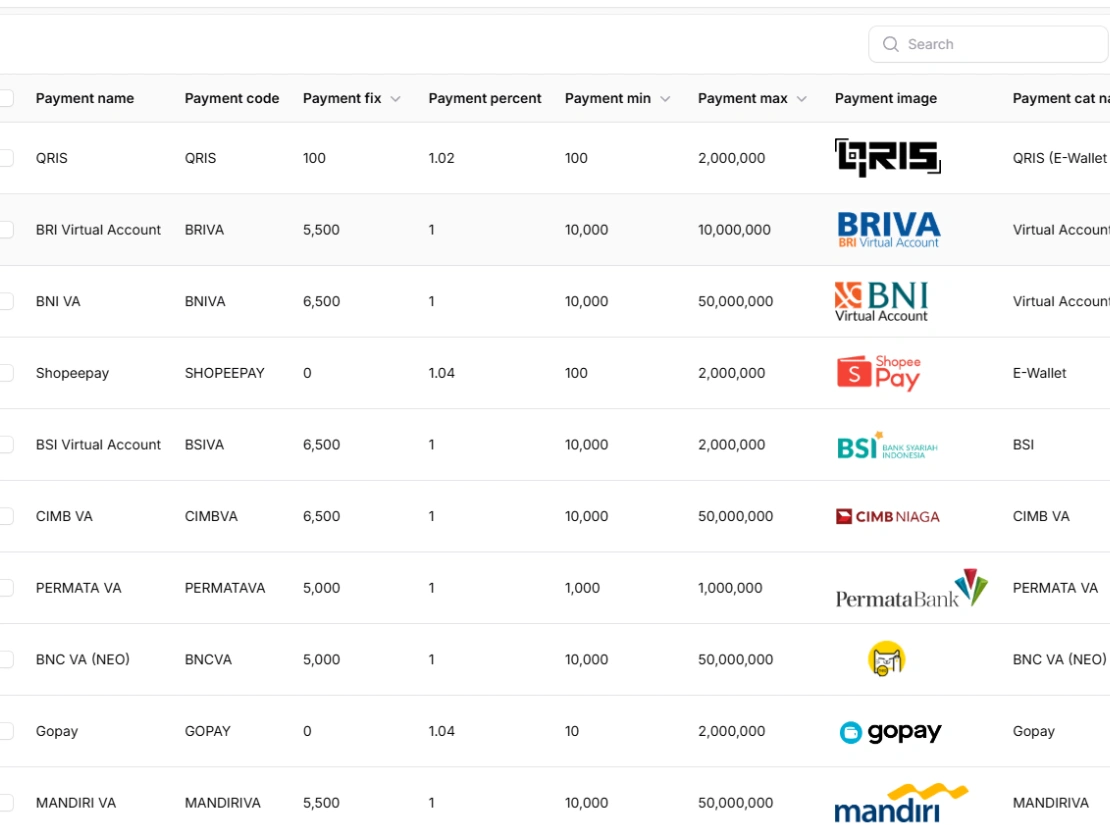
Task: Check the QRIS row checkbox
Action: click(6, 158)
